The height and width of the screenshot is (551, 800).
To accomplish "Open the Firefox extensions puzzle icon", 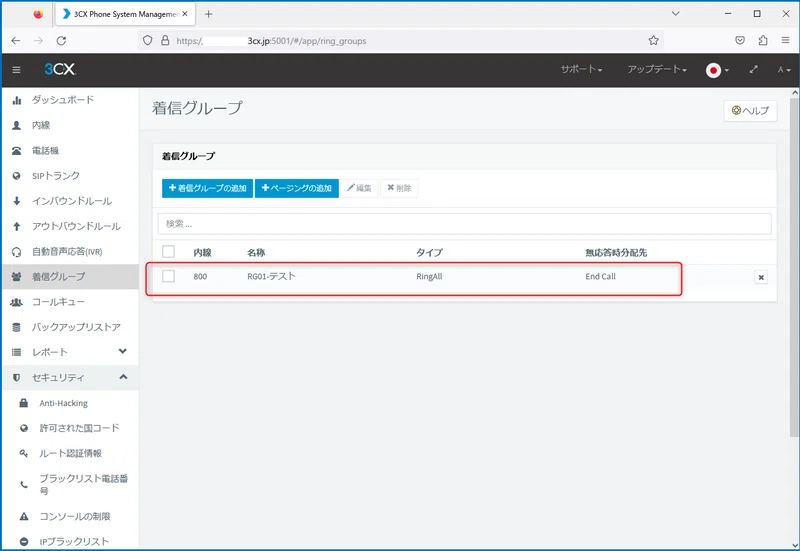I will point(763,41).
